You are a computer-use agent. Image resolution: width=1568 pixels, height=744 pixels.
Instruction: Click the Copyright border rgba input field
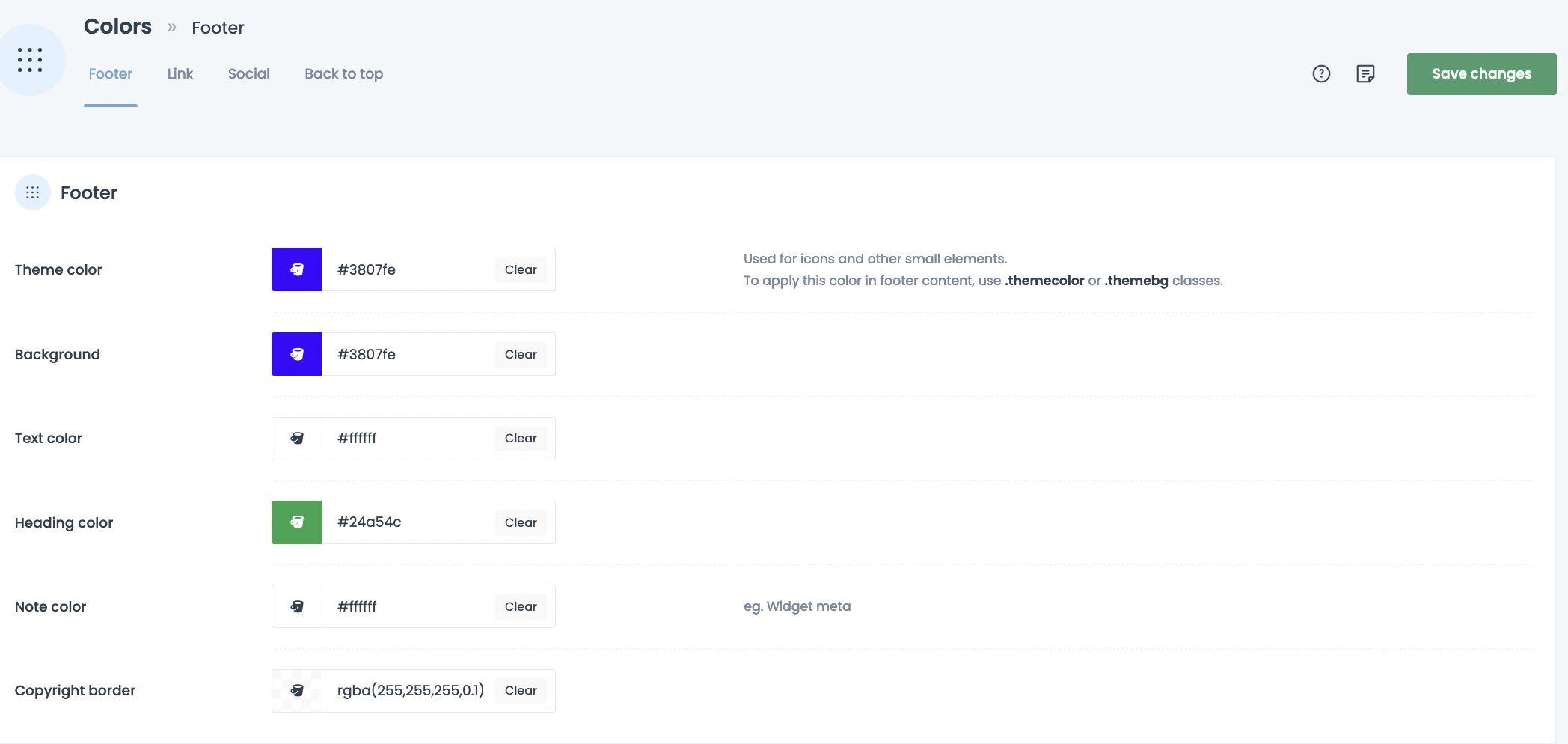[x=408, y=690]
